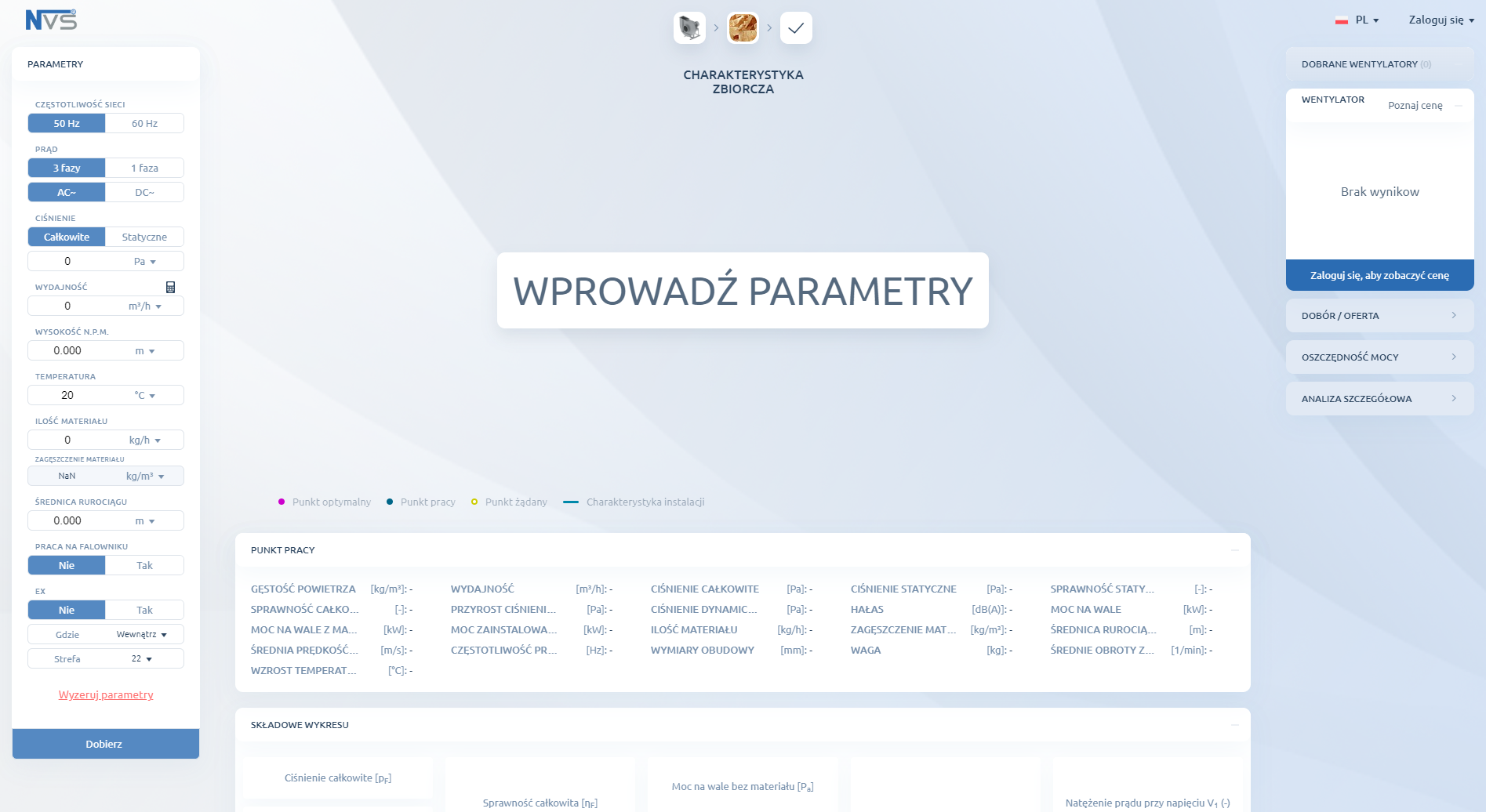The width and height of the screenshot is (1486, 812).
Task: Enable Praca na falowniku with Tak
Action: coord(144,565)
